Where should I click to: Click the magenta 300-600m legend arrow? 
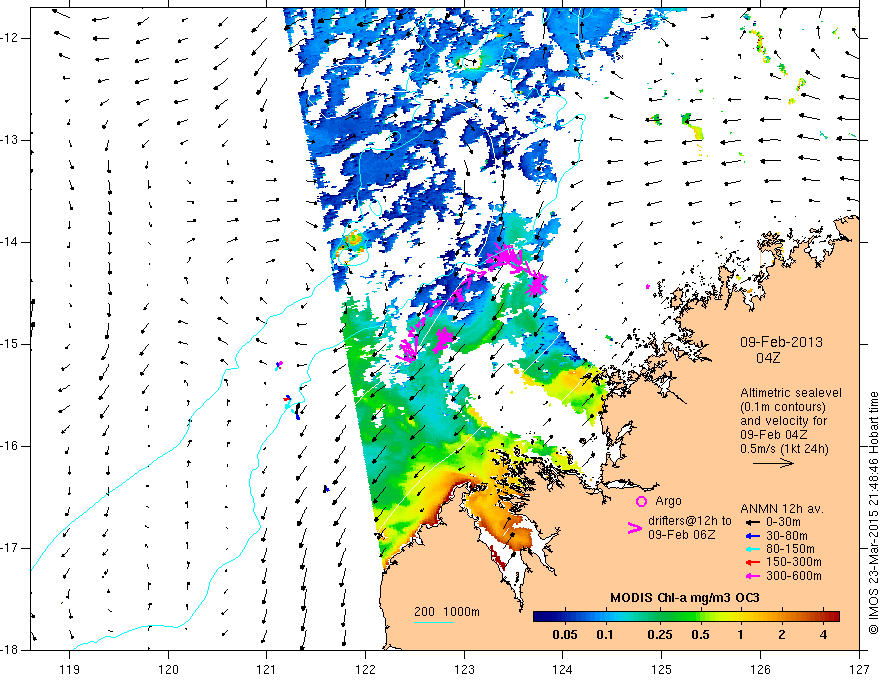tap(752, 576)
